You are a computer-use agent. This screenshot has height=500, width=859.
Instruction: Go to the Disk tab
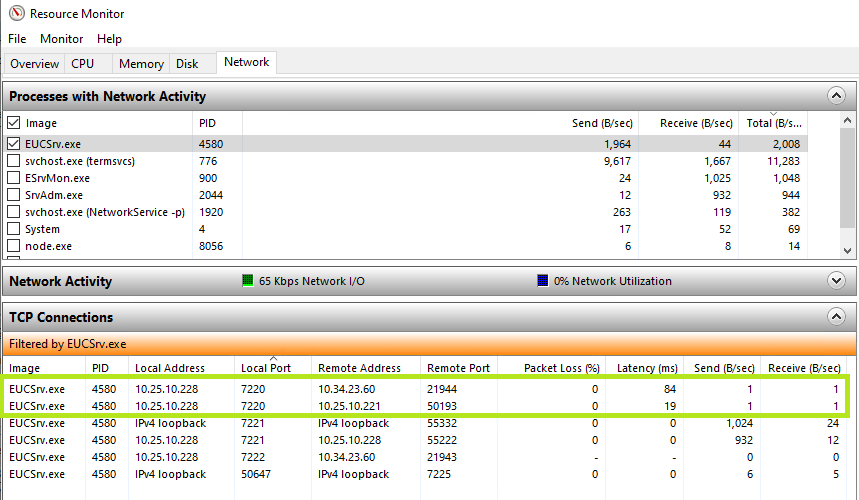(x=187, y=64)
